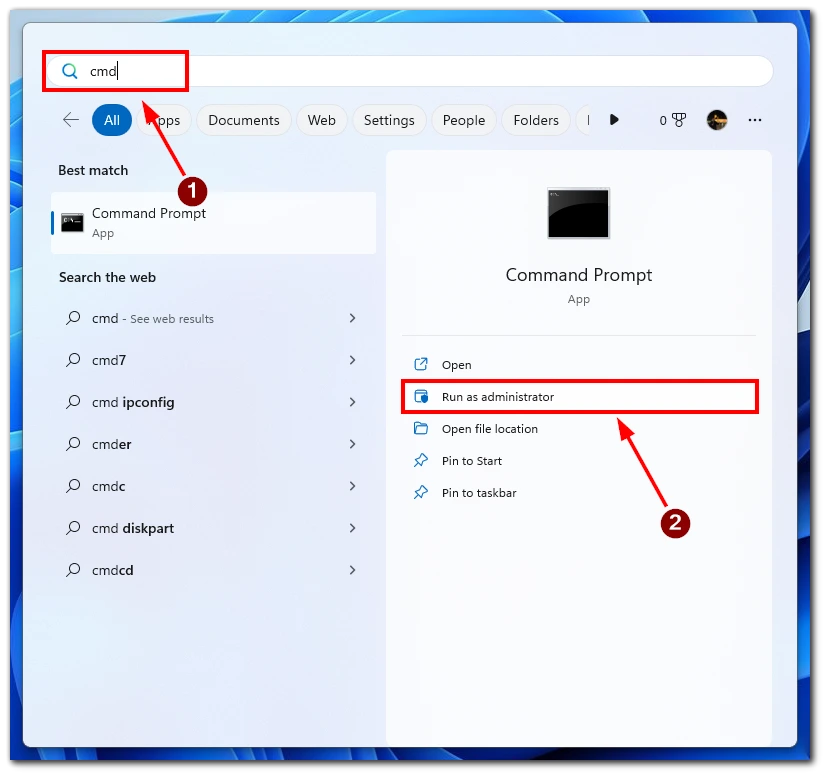This screenshot has width=828, height=778.
Task: Expand the 'cmd - See web results' chevron
Action: tap(352, 318)
